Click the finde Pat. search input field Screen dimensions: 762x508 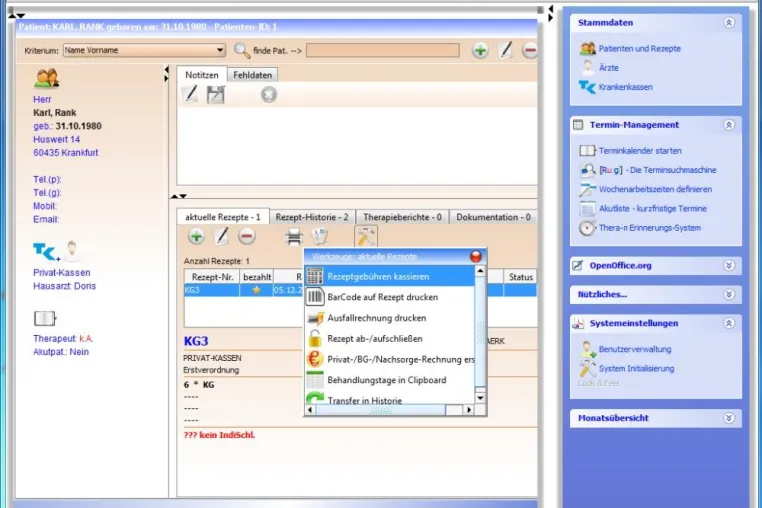(383, 50)
